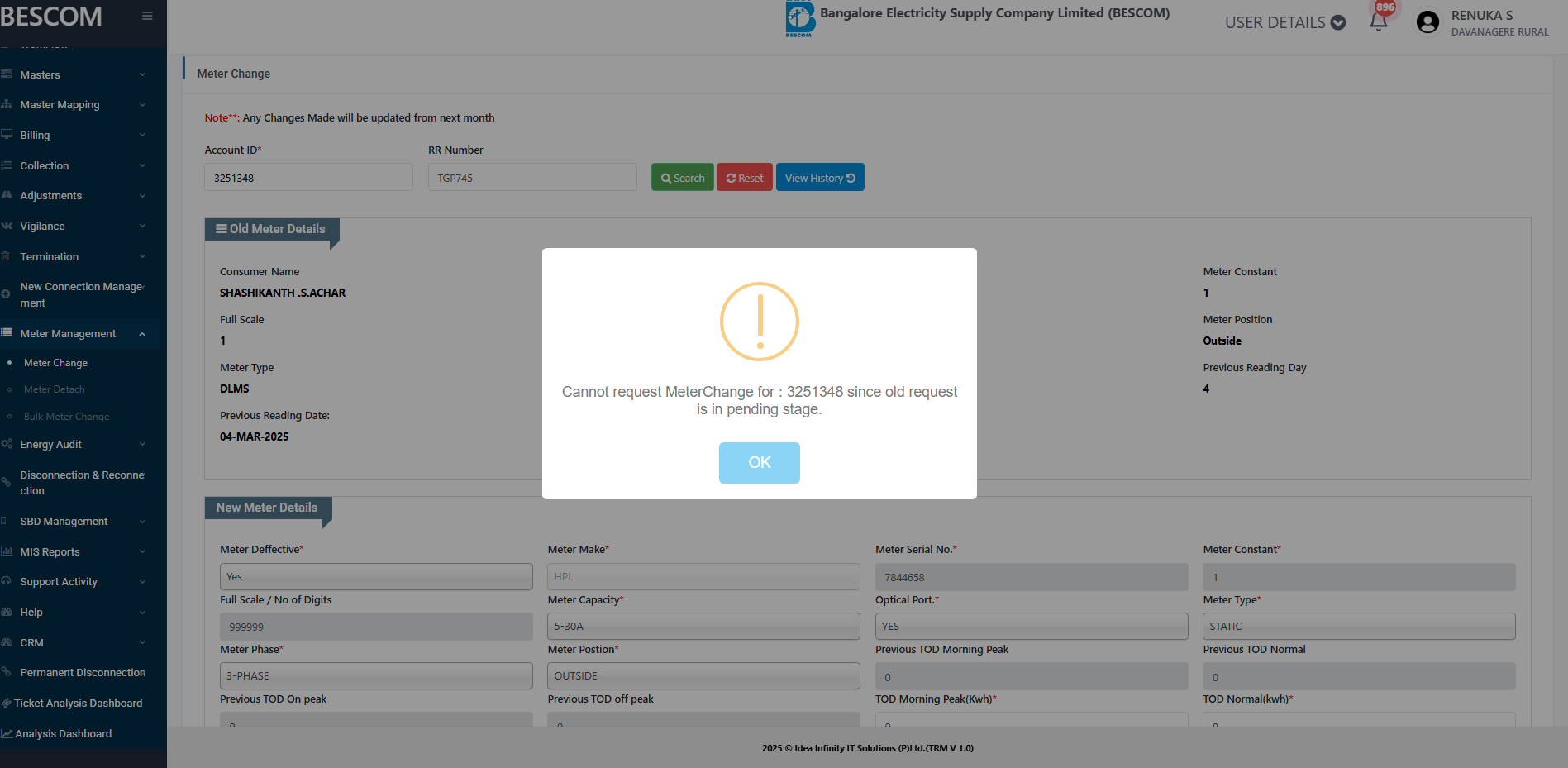Click the Meter Serial No. field
This screenshot has width=1568, height=768.
coord(1032,577)
